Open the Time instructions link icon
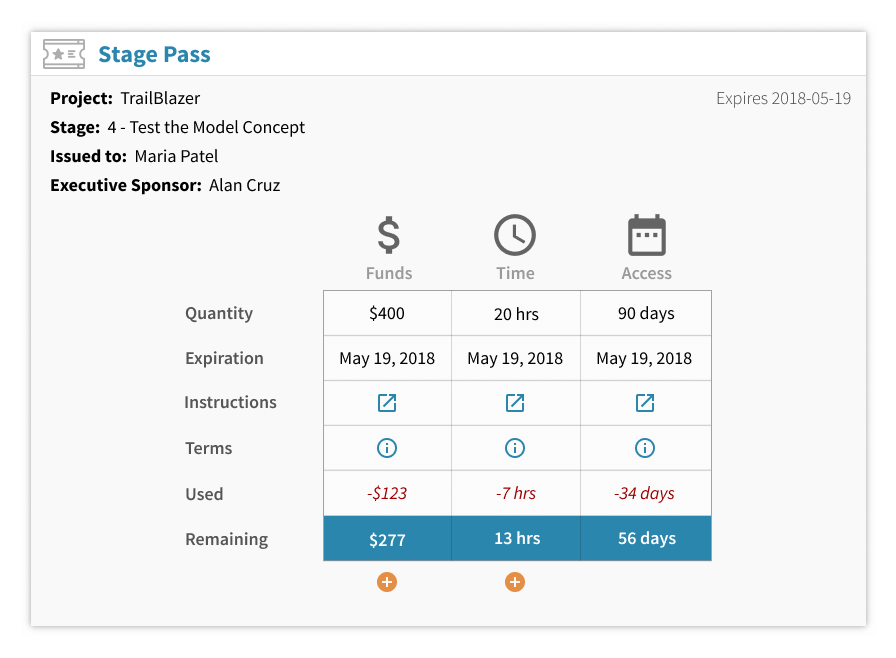Viewport: 896px width, 658px height. coord(515,403)
